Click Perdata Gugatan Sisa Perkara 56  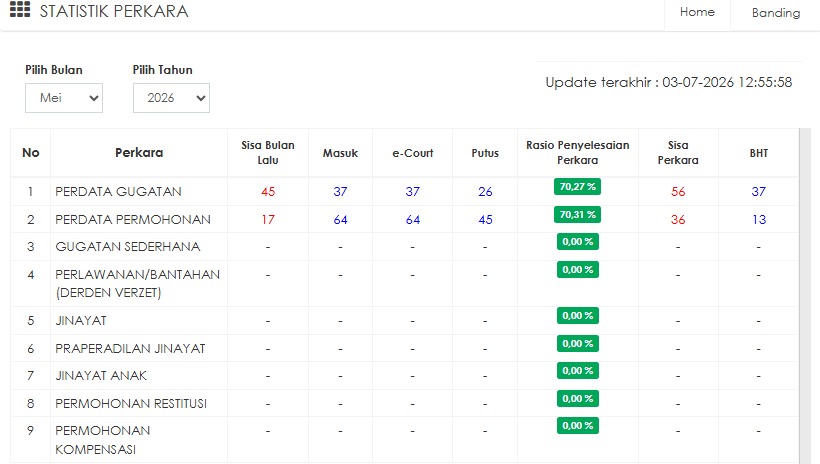[x=678, y=191]
